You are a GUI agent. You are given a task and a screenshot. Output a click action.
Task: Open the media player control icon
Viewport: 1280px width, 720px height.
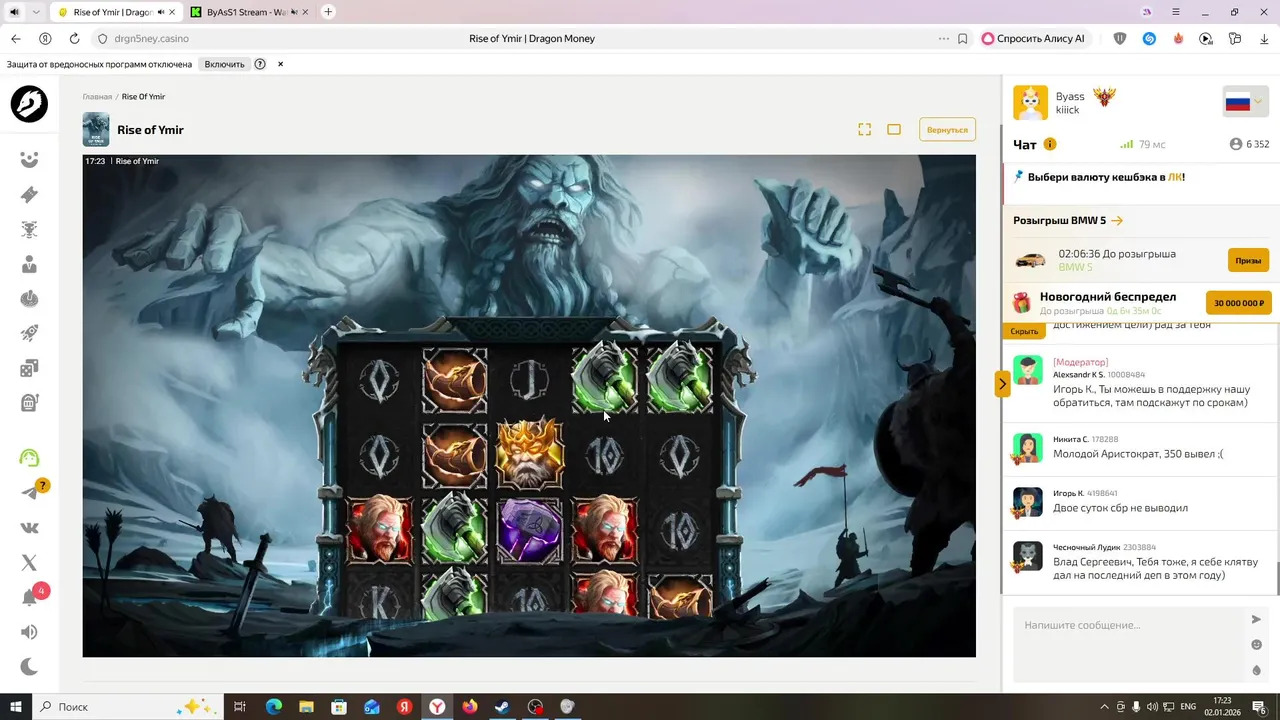1206,39
